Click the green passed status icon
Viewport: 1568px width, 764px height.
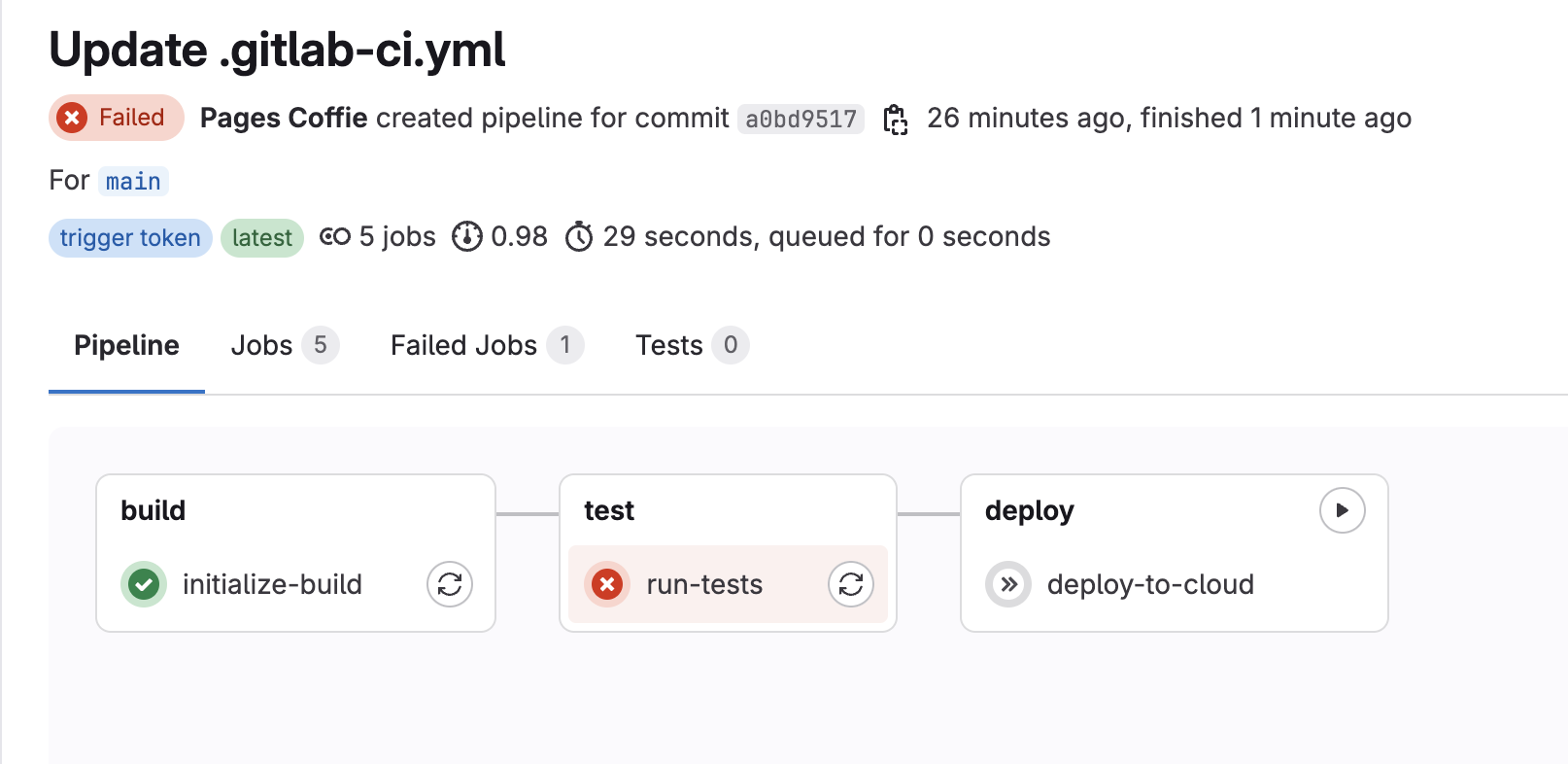coord(144,584)
